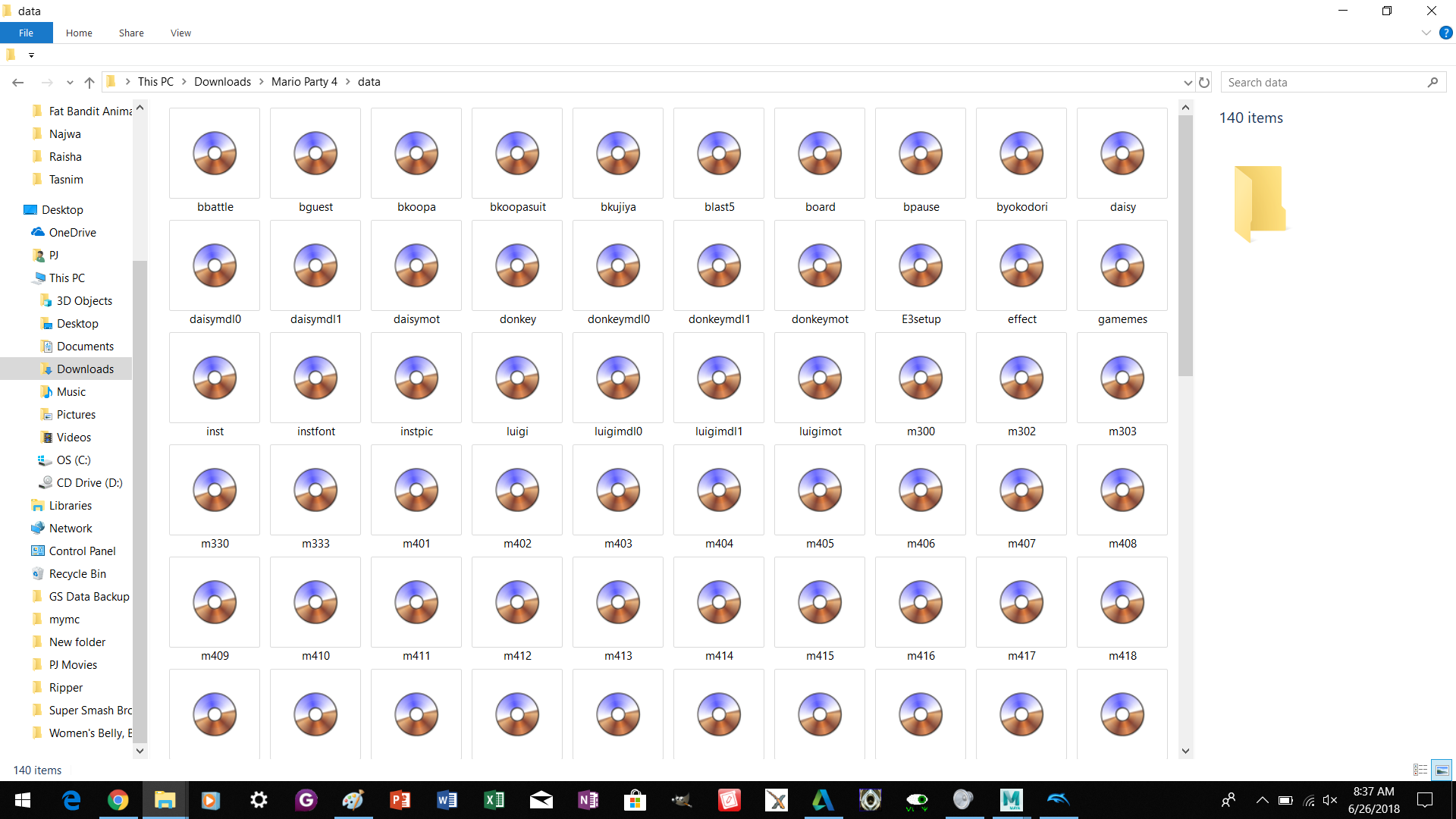Select the bkoopasuit file icon
Screen dimensions: 1456x819
[517, 154]
